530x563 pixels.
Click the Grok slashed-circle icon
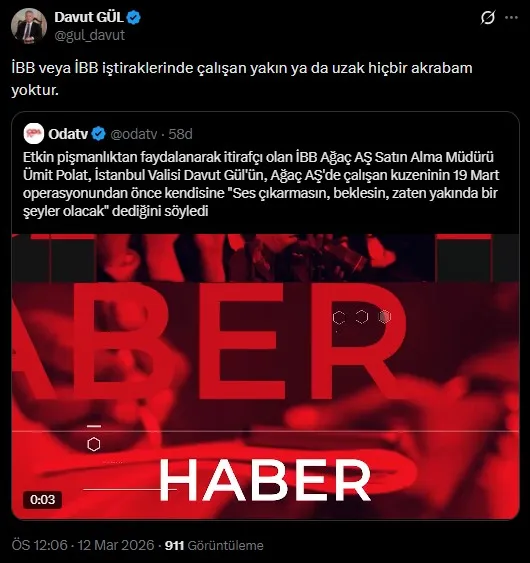(x=488, y=17)
